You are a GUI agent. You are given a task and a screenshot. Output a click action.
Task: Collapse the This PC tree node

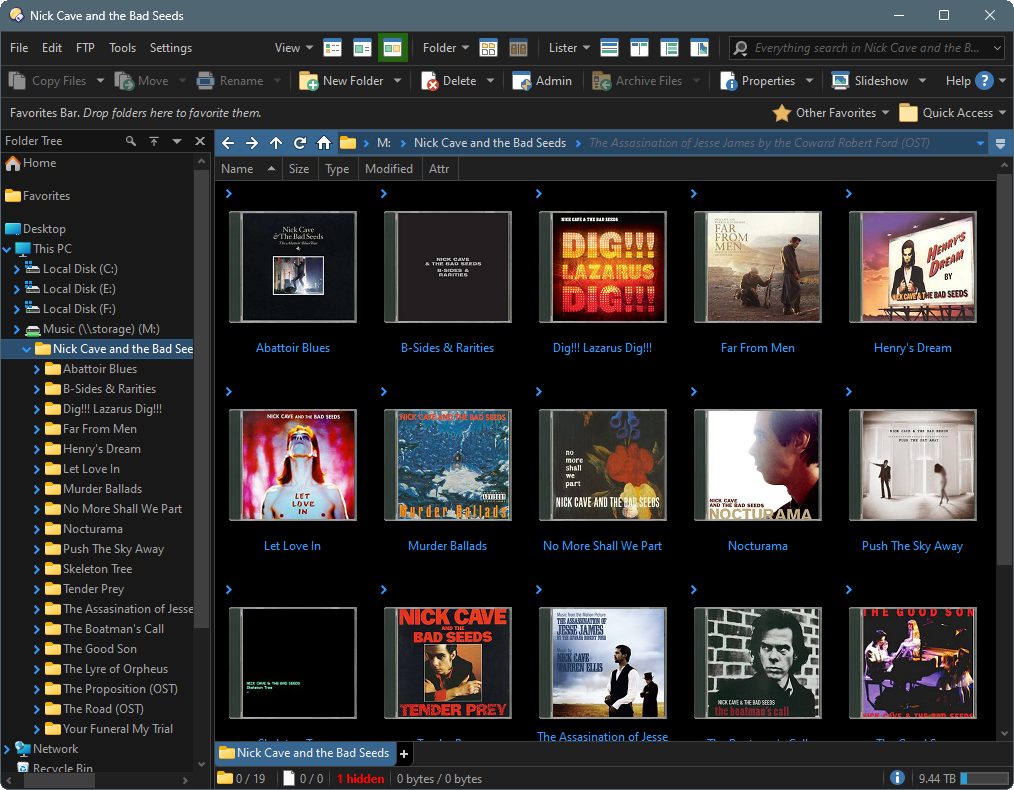pyautogui.click(x=7, y=249)
